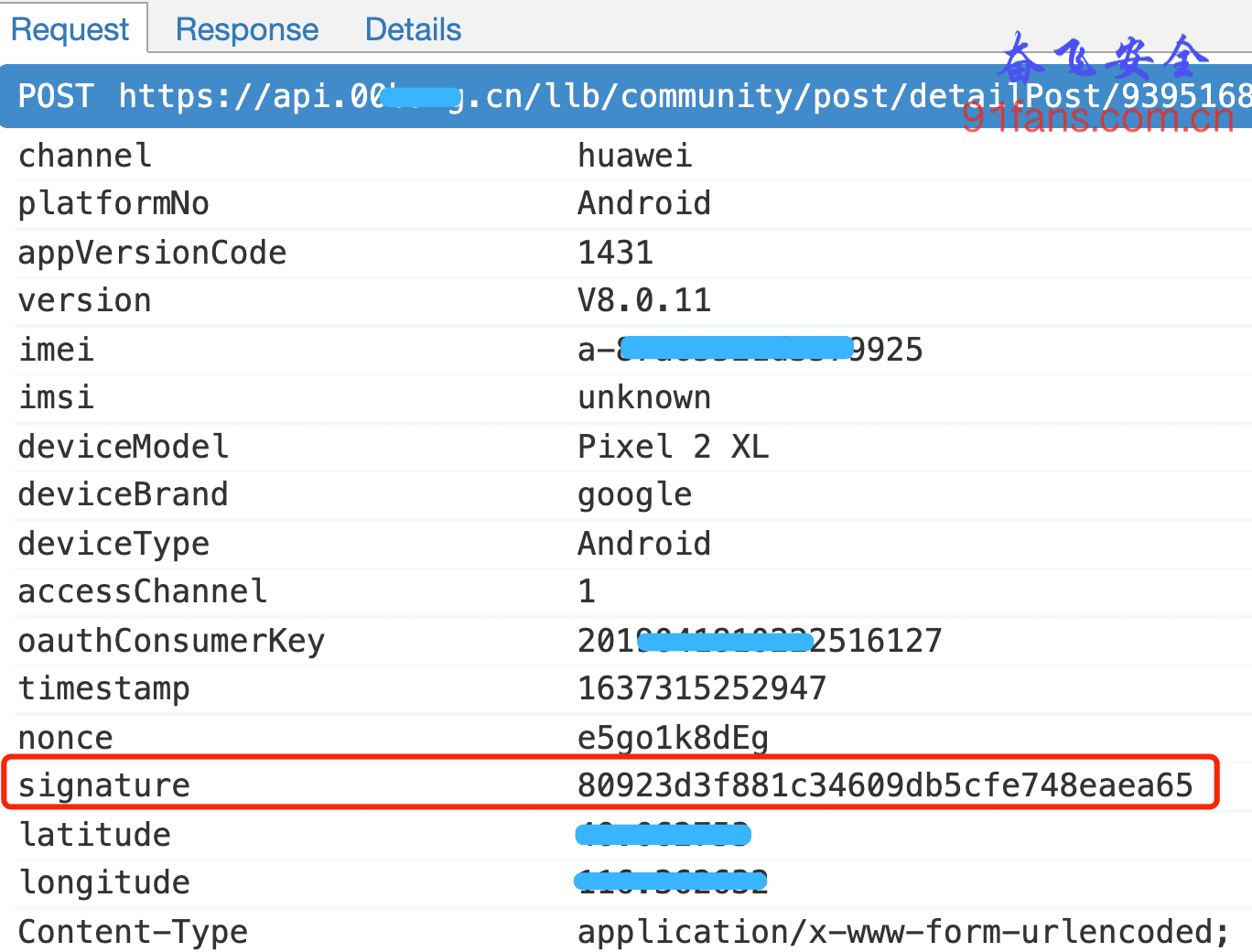Click the signature parameter name
This screenshot has width=1252, height=952.
click(x=104, y=785)
